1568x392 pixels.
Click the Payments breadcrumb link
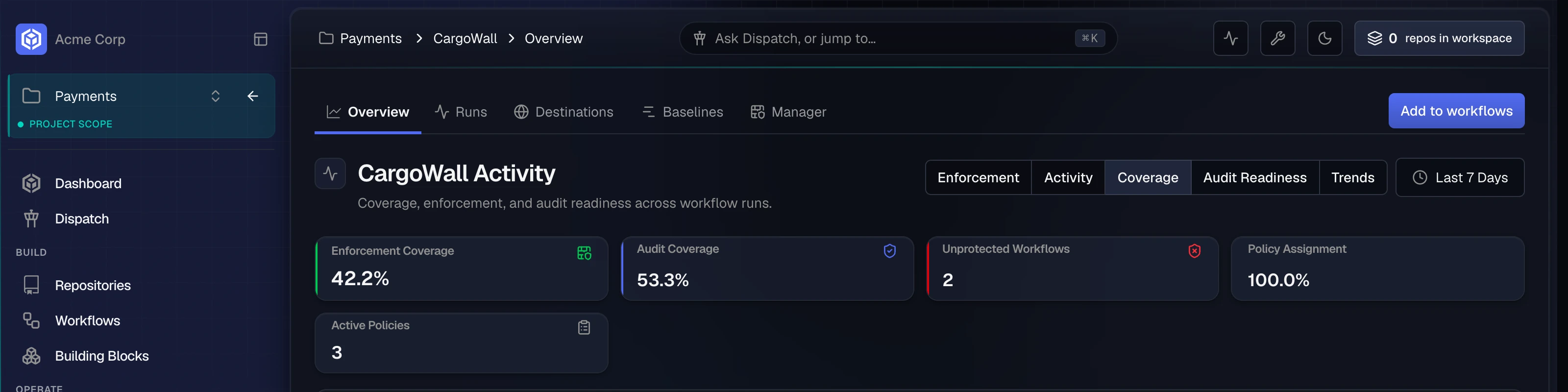click(371, 38)
